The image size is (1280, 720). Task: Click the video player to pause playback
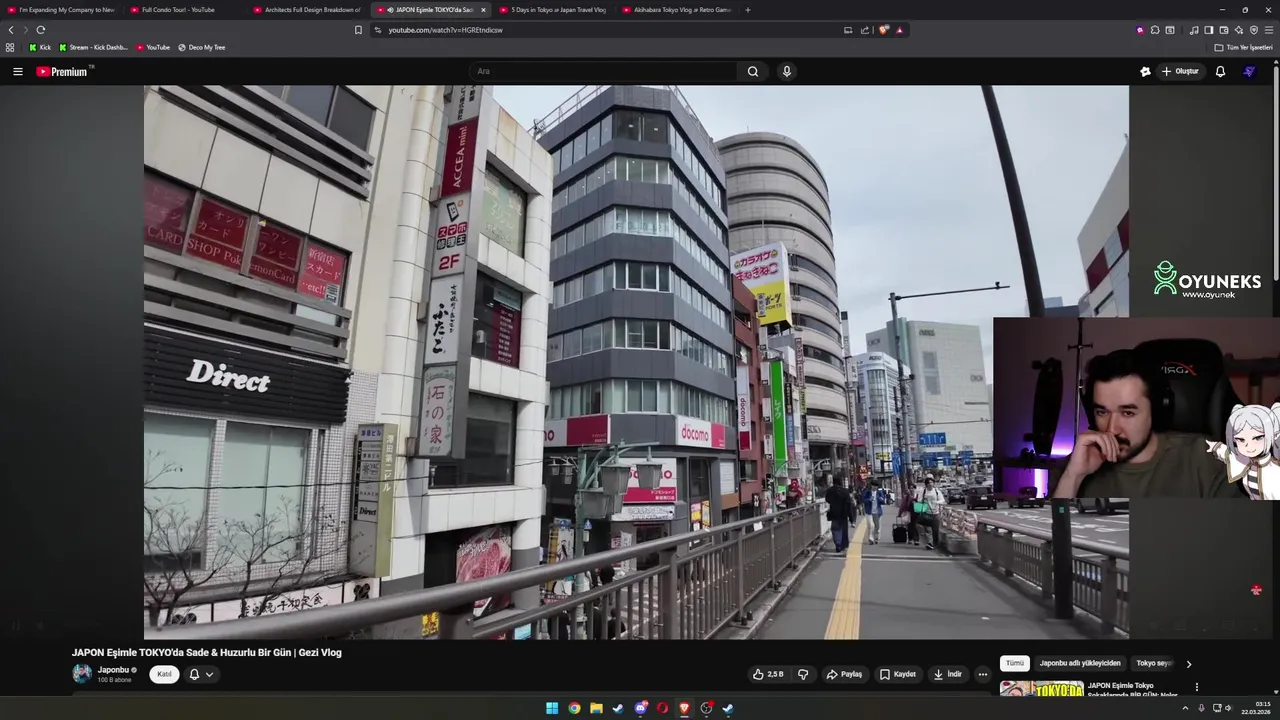click(x=636, y=362)
